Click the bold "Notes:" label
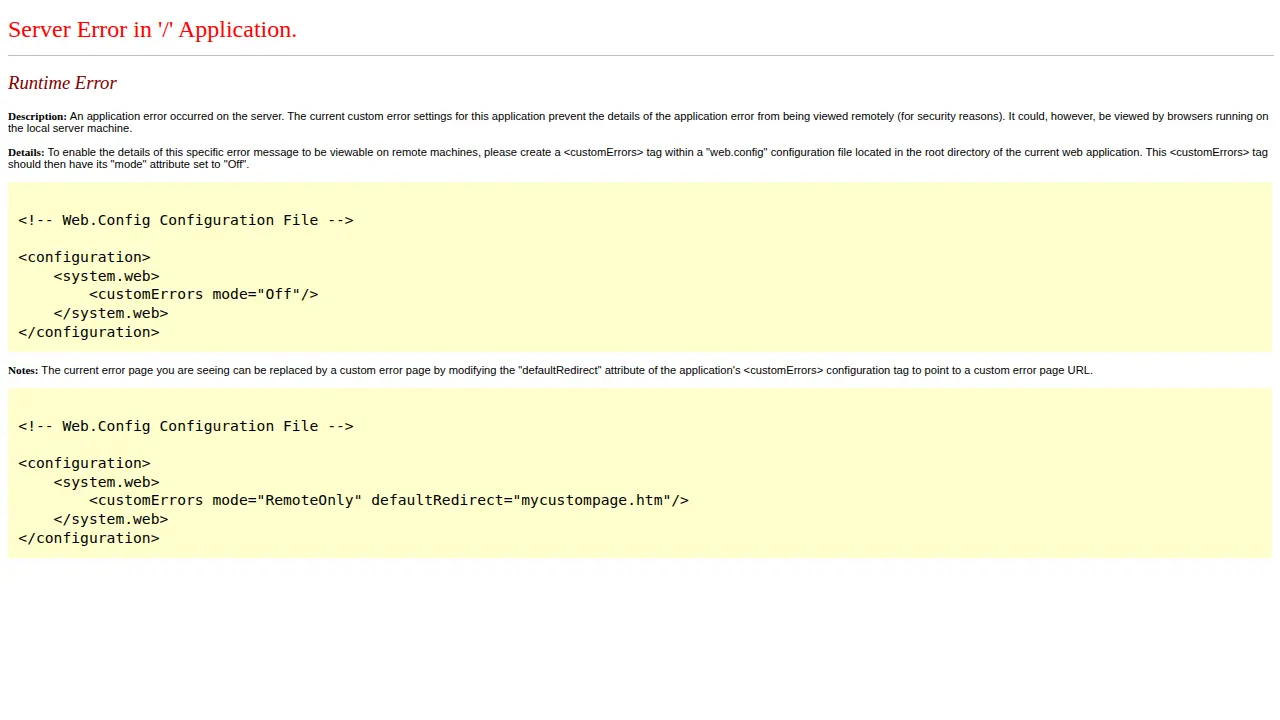The height and width of the screenshot is (720, 1280). pyautogui.click(x=23, y=371)
